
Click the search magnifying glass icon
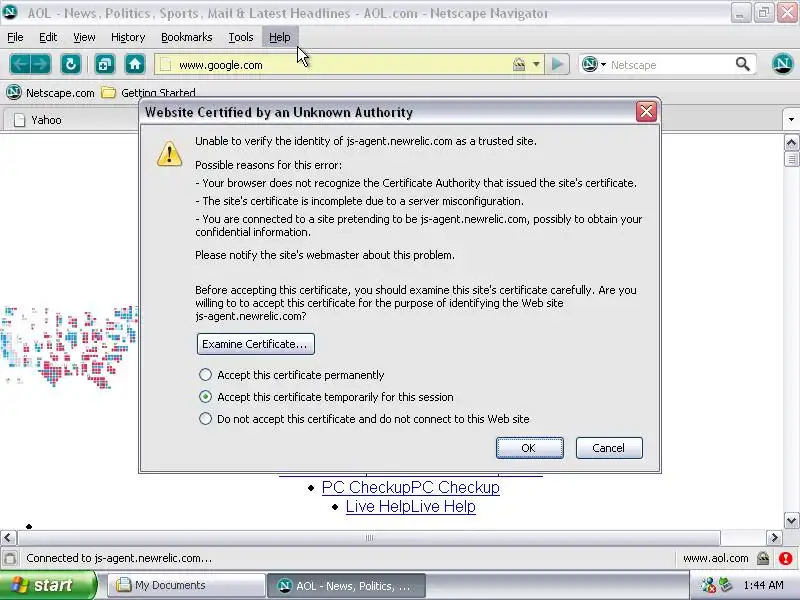[742, 64]
